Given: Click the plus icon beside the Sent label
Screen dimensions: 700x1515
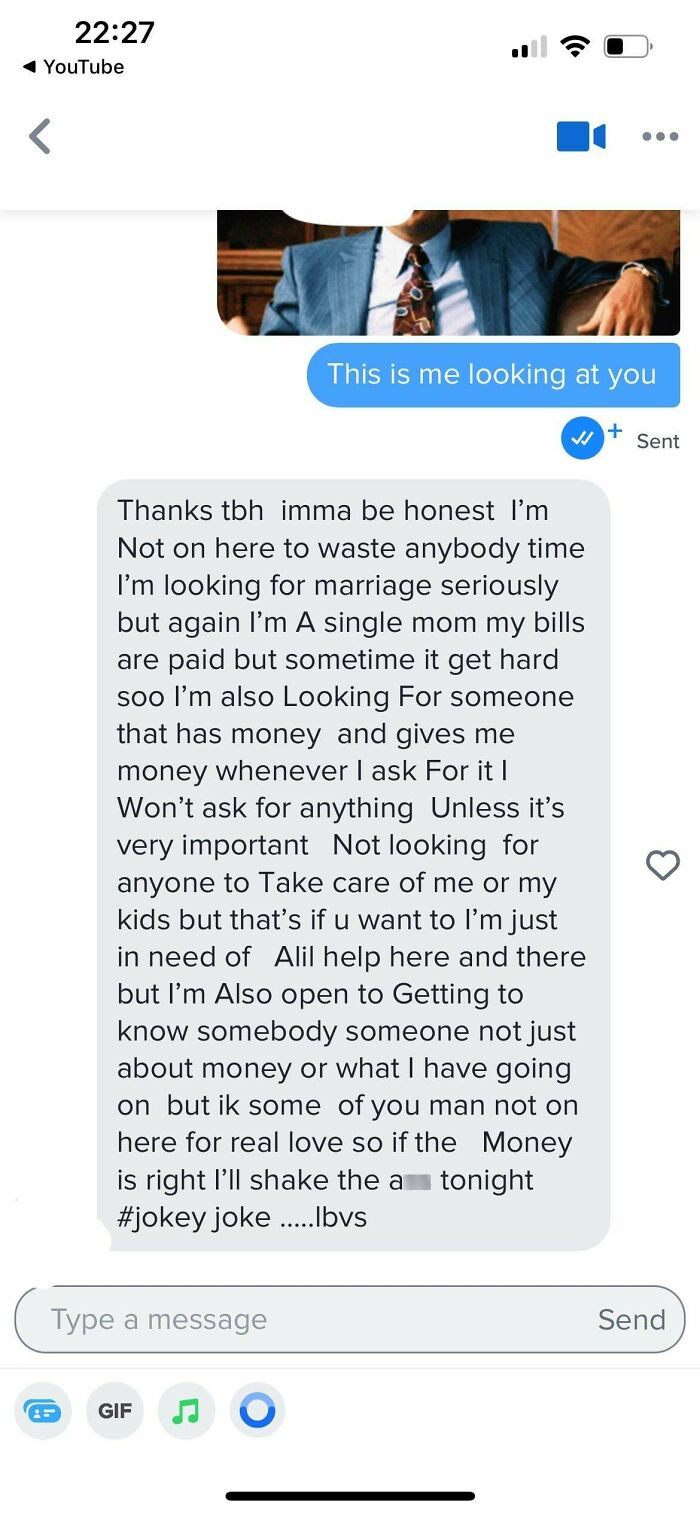Looking at the screenshot, I should point(615,430).
